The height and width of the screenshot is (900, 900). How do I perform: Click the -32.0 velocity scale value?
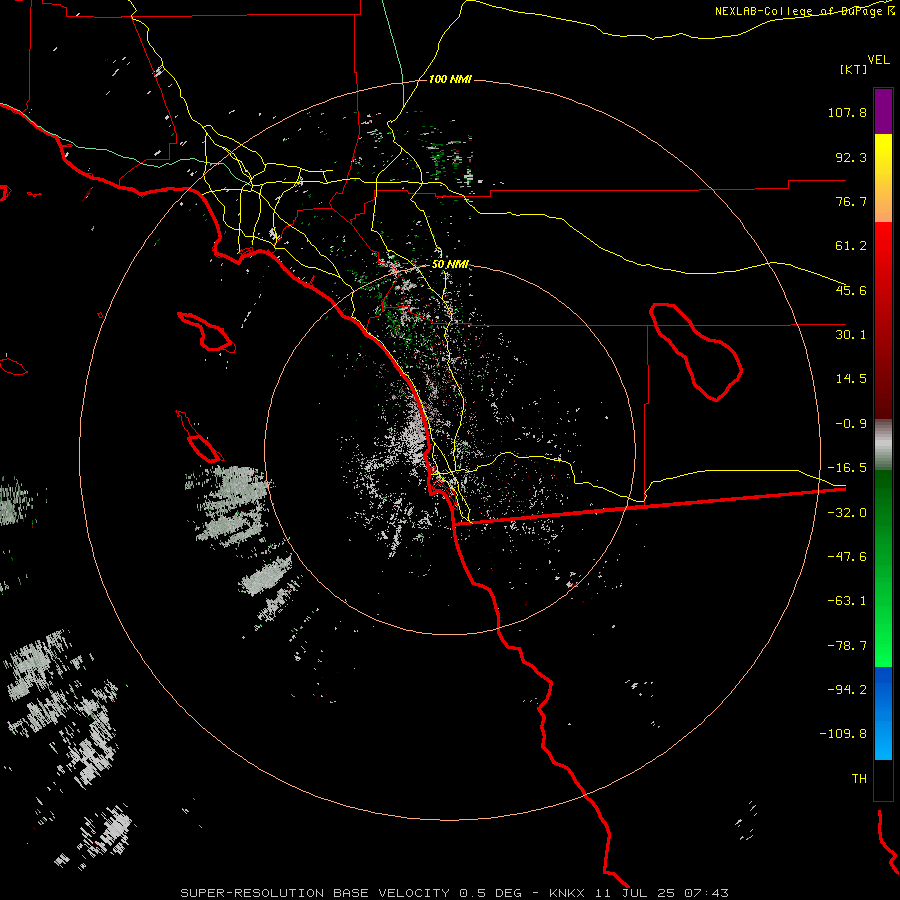pos(847,513)
